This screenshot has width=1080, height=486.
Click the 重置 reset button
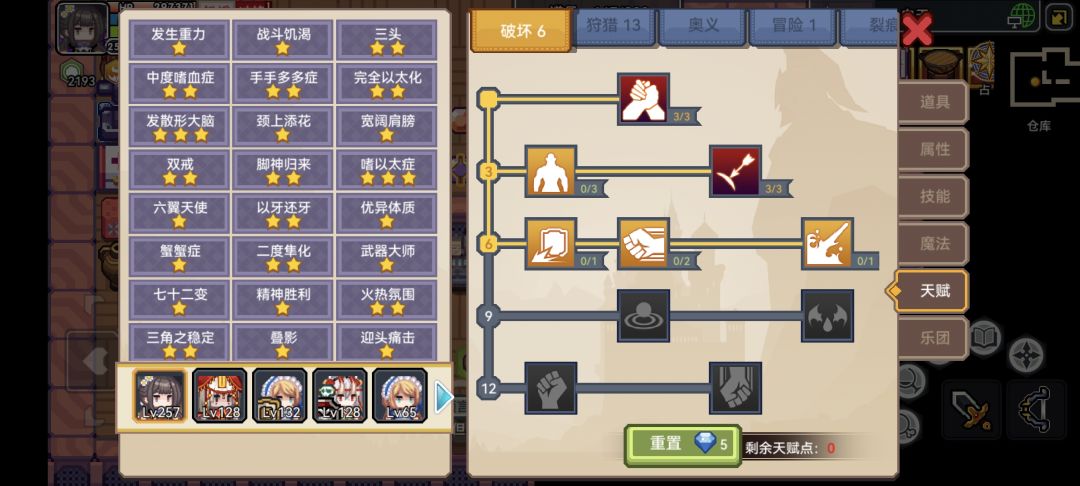pyautogui.click(x=683, y=445)
